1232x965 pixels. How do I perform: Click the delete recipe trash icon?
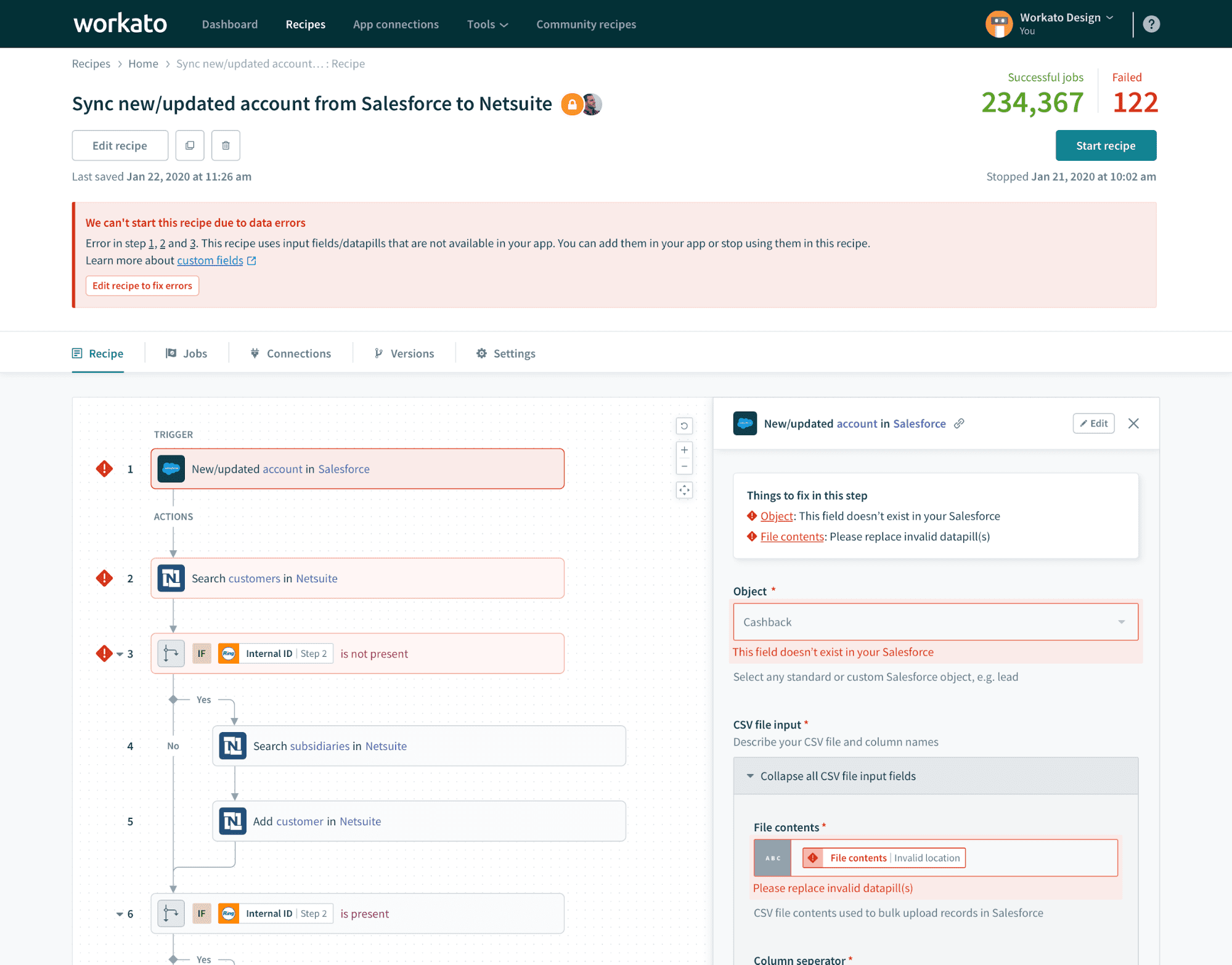click(226, 145)
